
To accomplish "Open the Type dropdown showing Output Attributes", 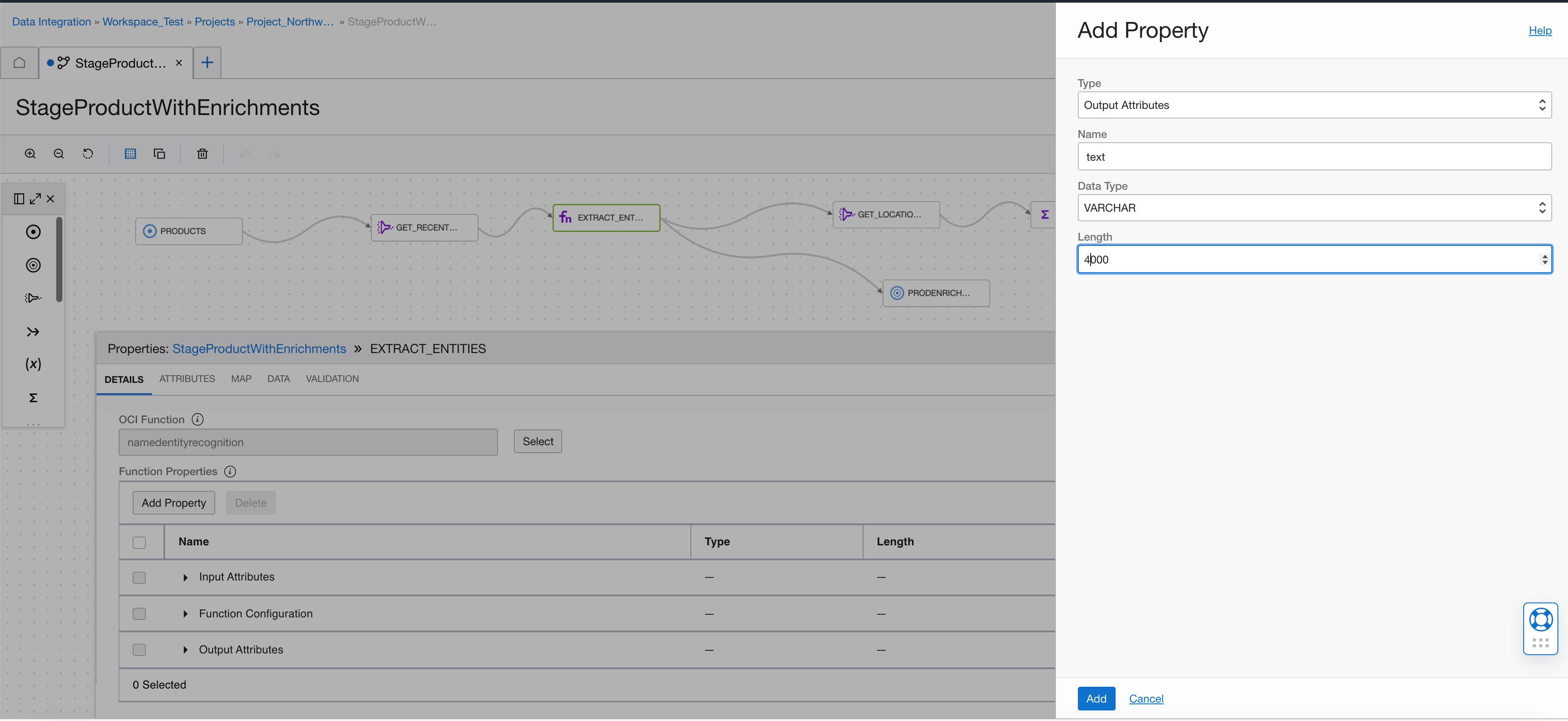I will tap(1314, 105).
